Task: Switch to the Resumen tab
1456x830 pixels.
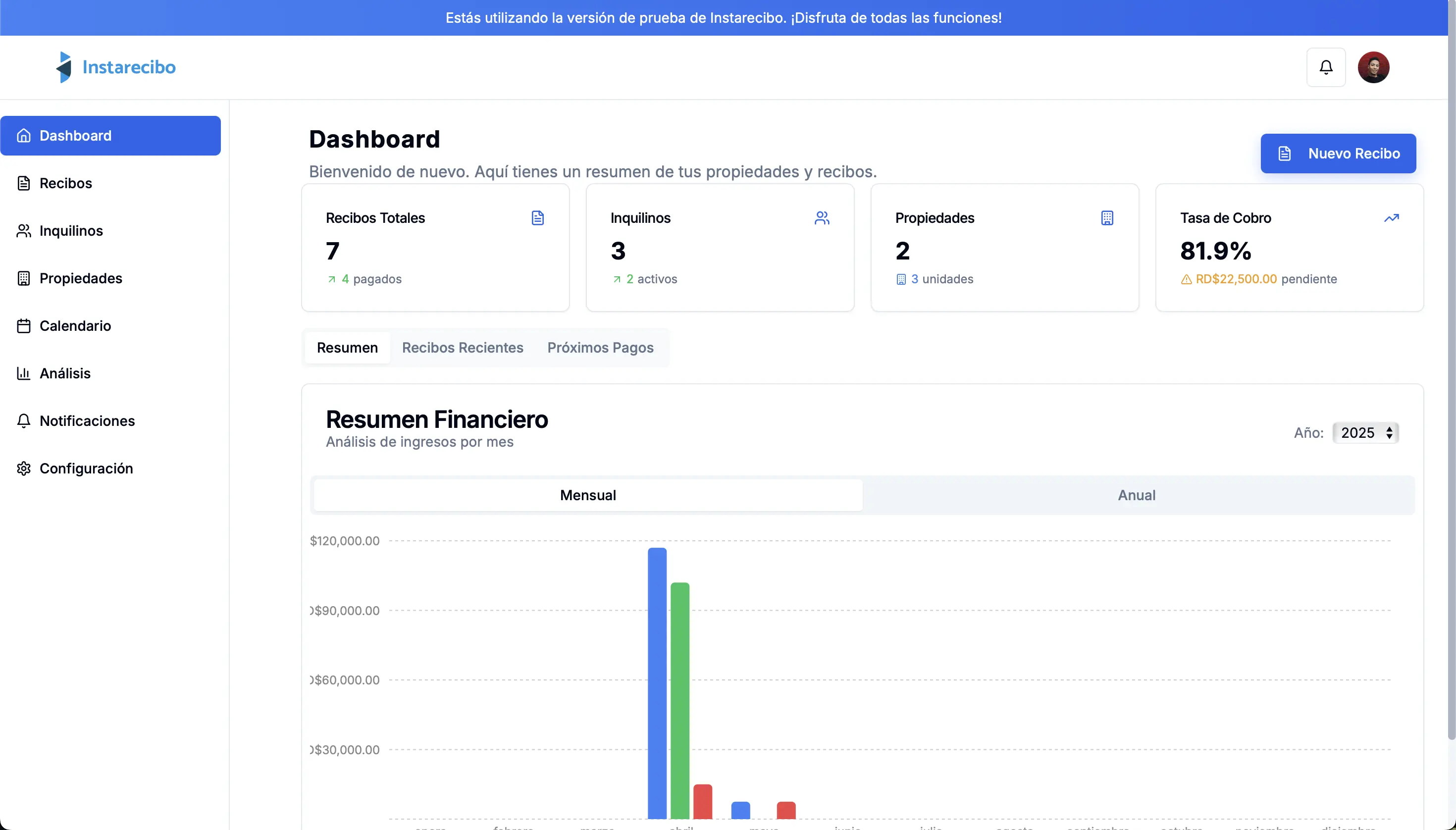Action: click(x=347, y=348)
